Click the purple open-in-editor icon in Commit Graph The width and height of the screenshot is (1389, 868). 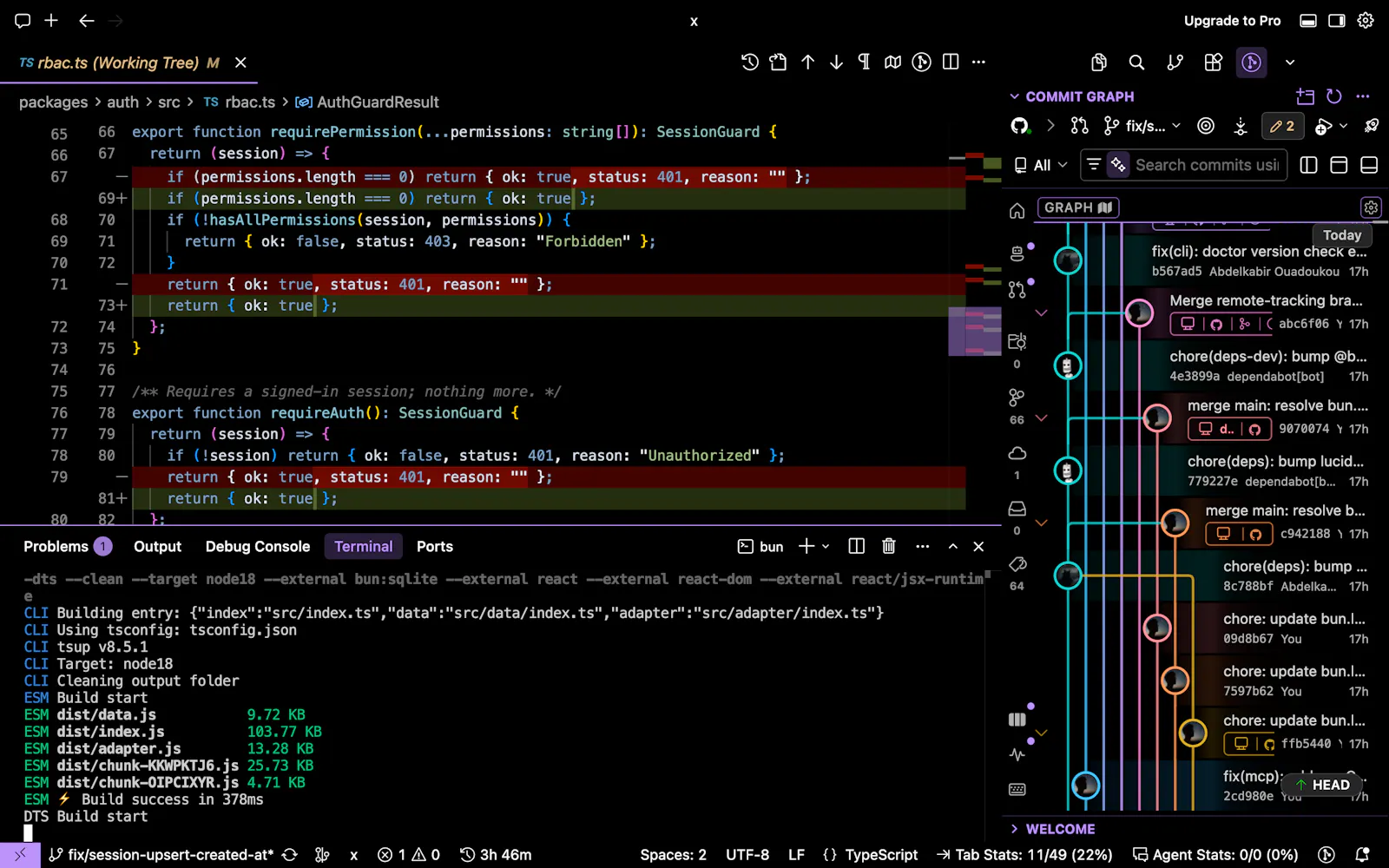point(1305,96)
